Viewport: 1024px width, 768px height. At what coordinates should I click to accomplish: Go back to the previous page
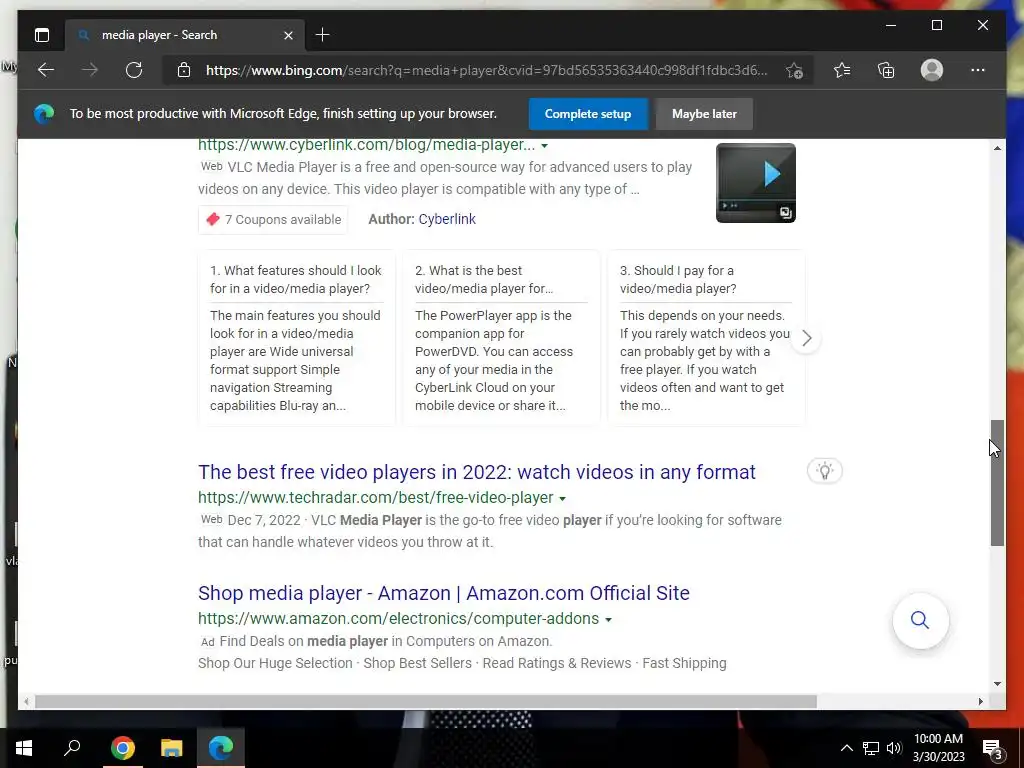[46, 70]
